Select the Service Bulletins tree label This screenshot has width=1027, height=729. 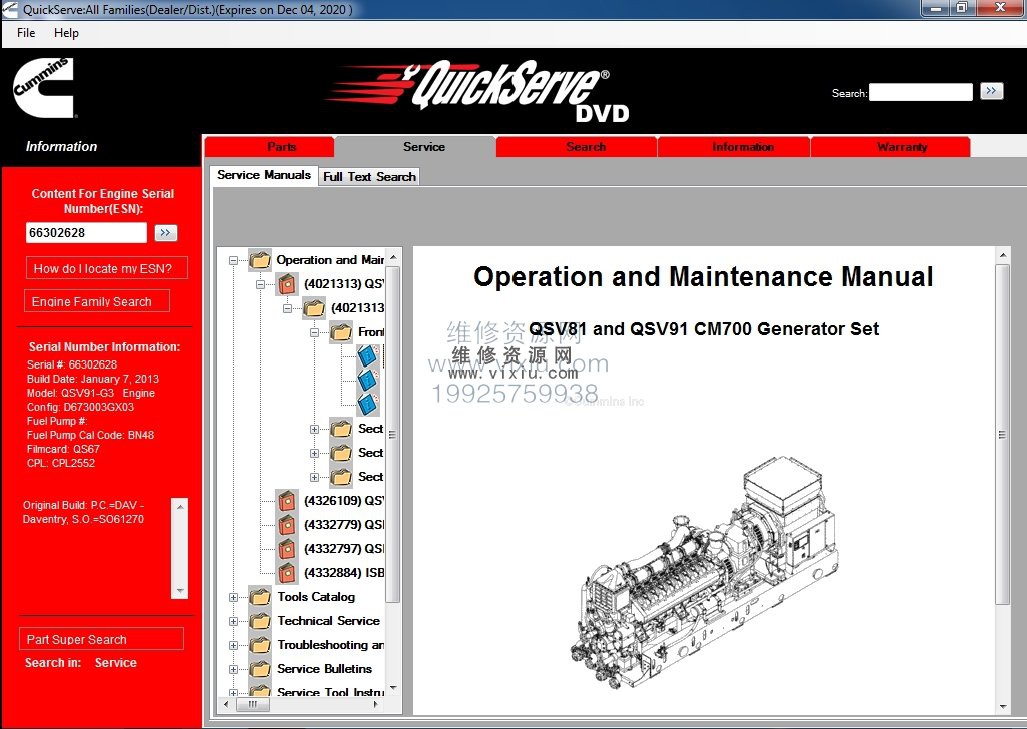click(324, 669)
